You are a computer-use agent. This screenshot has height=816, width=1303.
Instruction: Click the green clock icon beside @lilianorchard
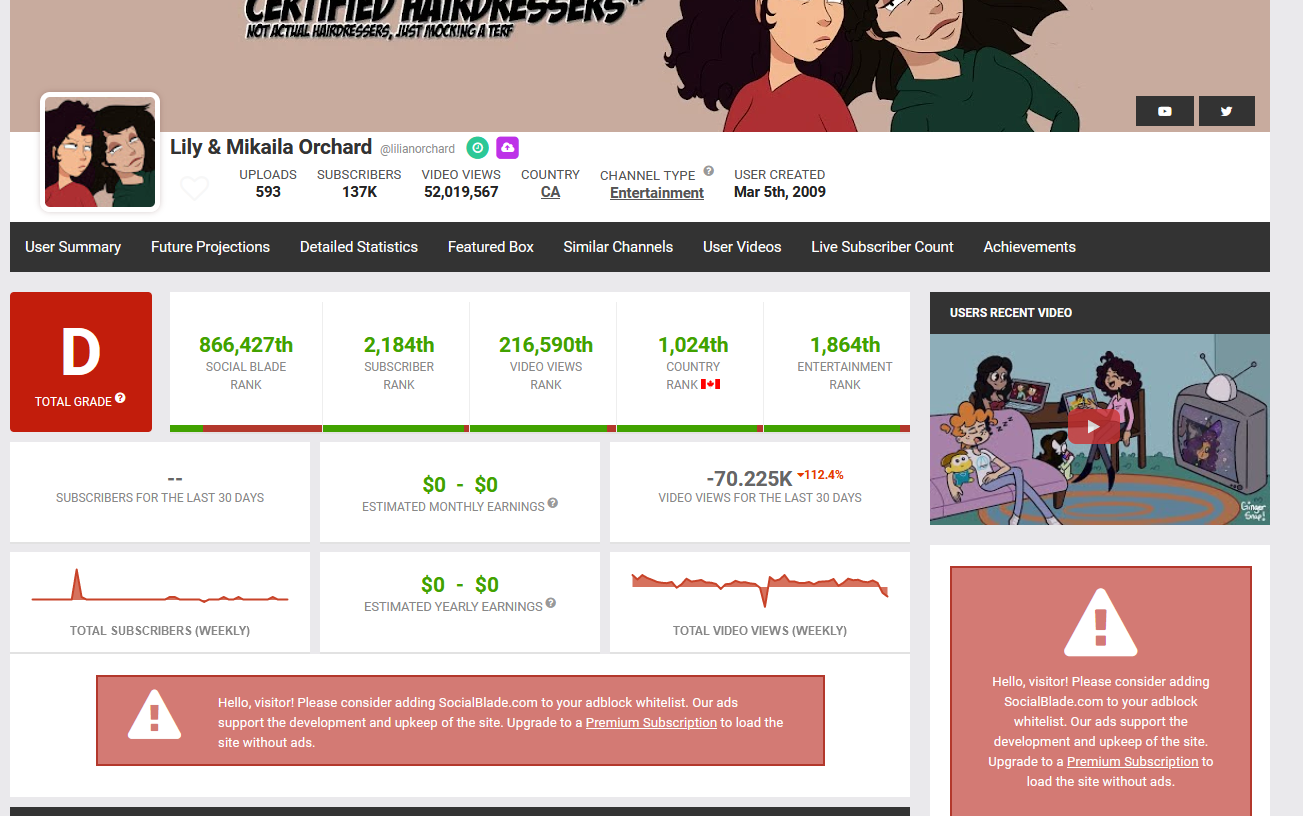[x=478, y=148]
